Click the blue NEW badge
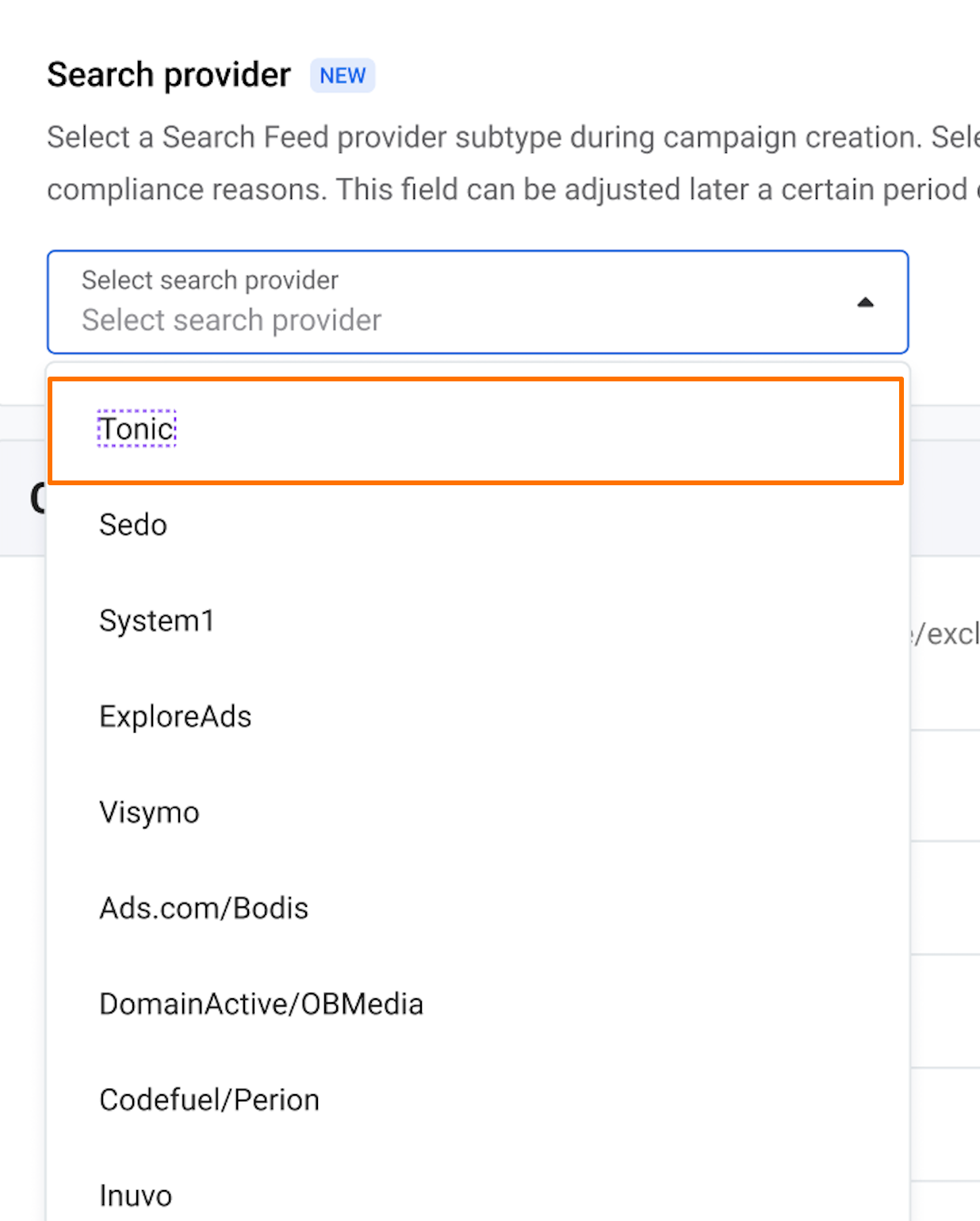This screenshot has width=980, height=1221. tap(343, 75)
